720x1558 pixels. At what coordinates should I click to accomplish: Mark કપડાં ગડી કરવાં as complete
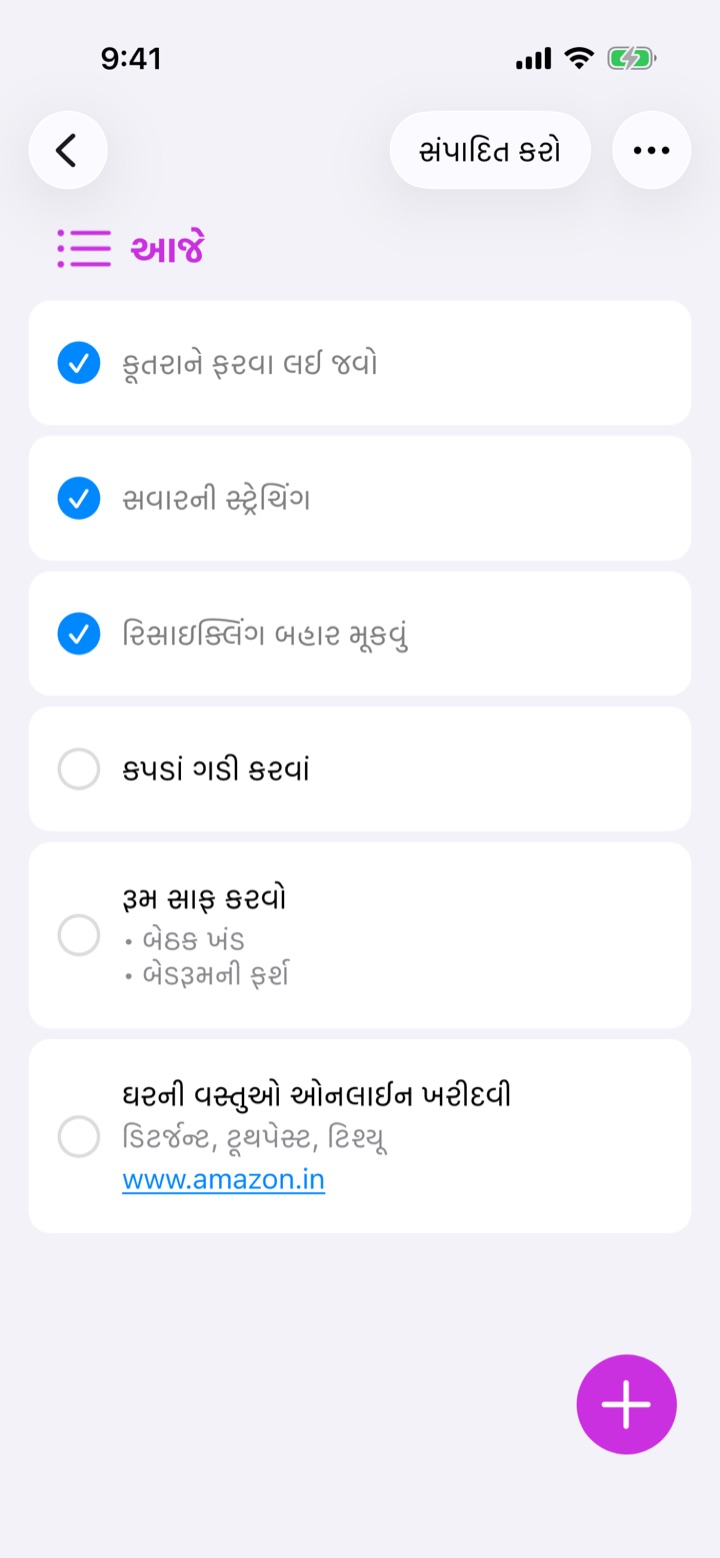tap(79, 769)
